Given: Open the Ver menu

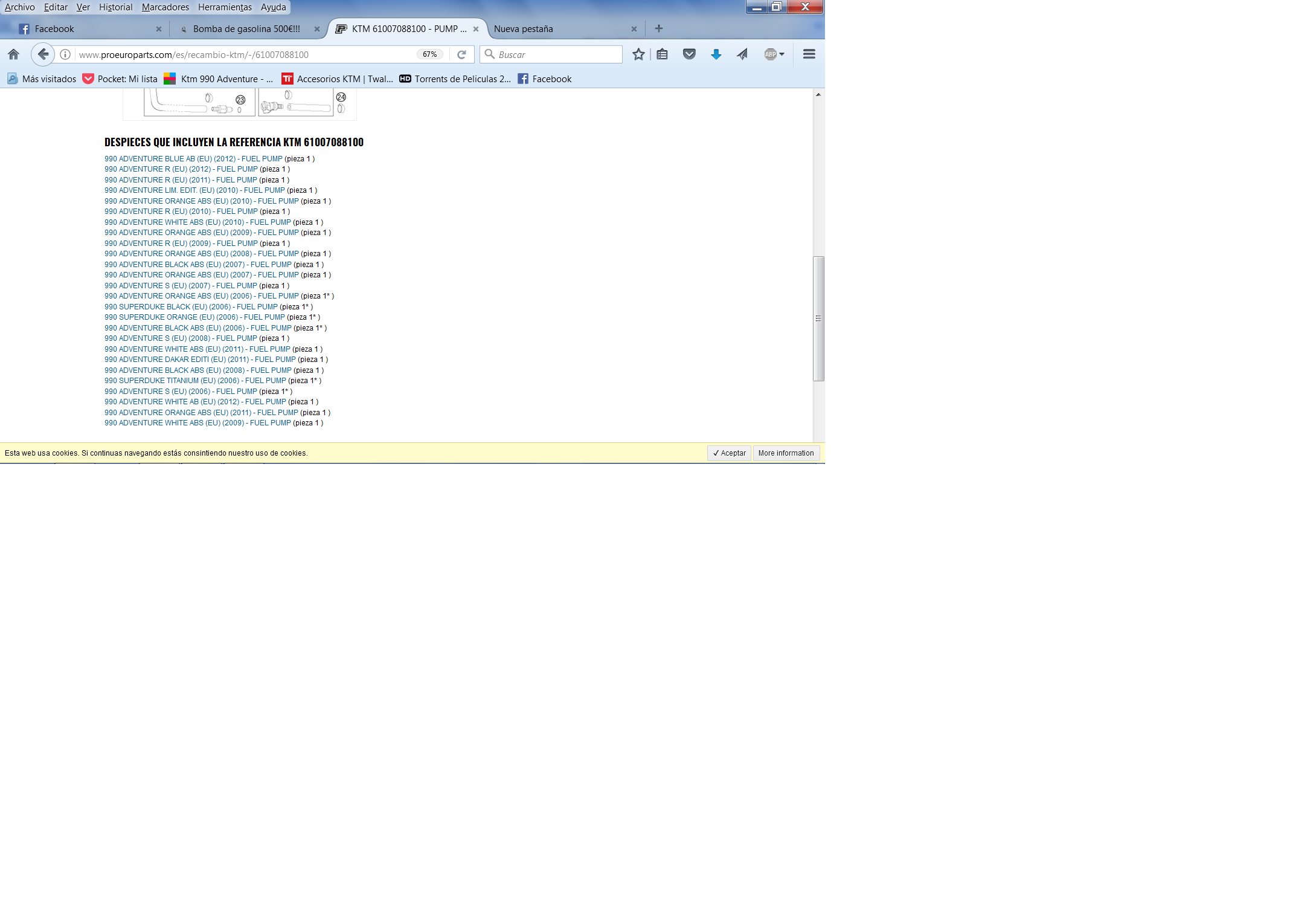Looking at the screenshot, I should coord(83,7).
